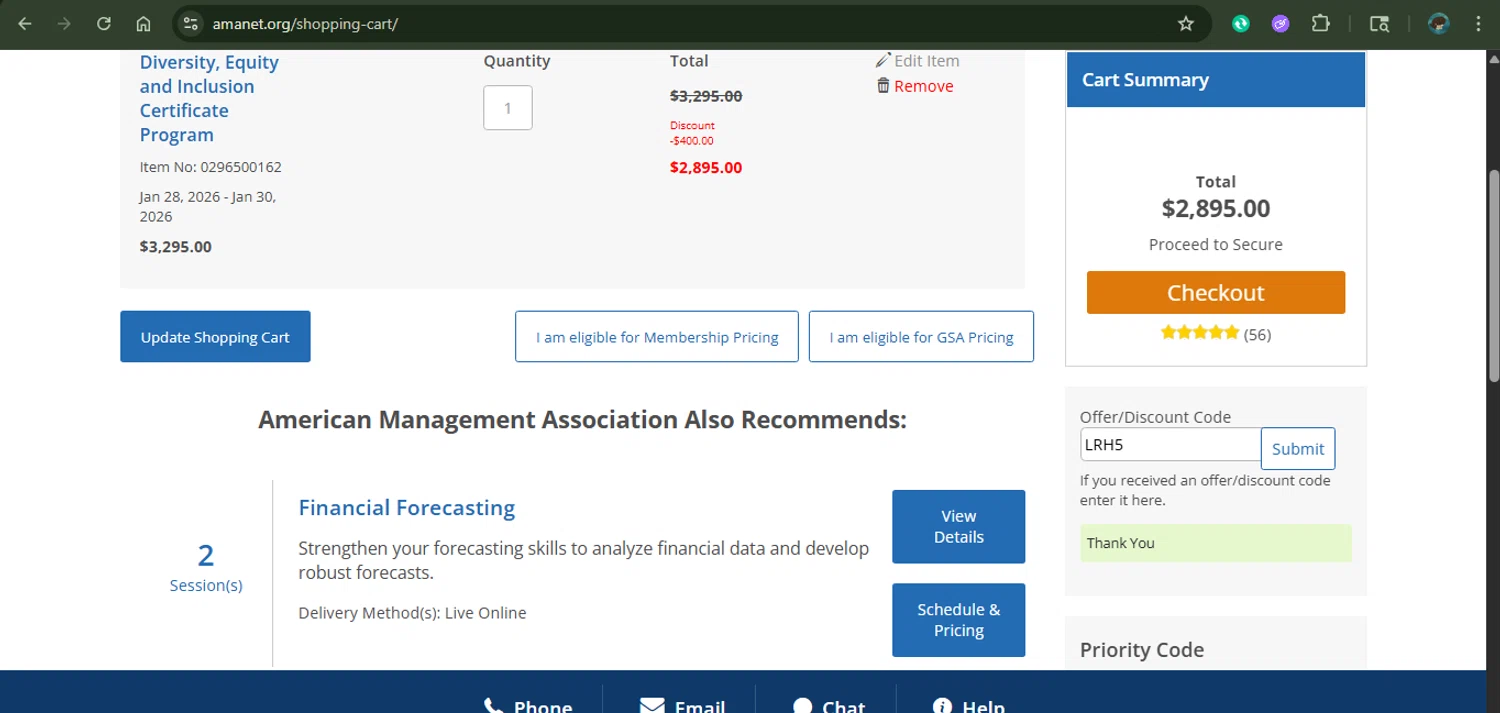
Task: Click the Cart Summary total $2,895.00
Action: pos(1216,209)
